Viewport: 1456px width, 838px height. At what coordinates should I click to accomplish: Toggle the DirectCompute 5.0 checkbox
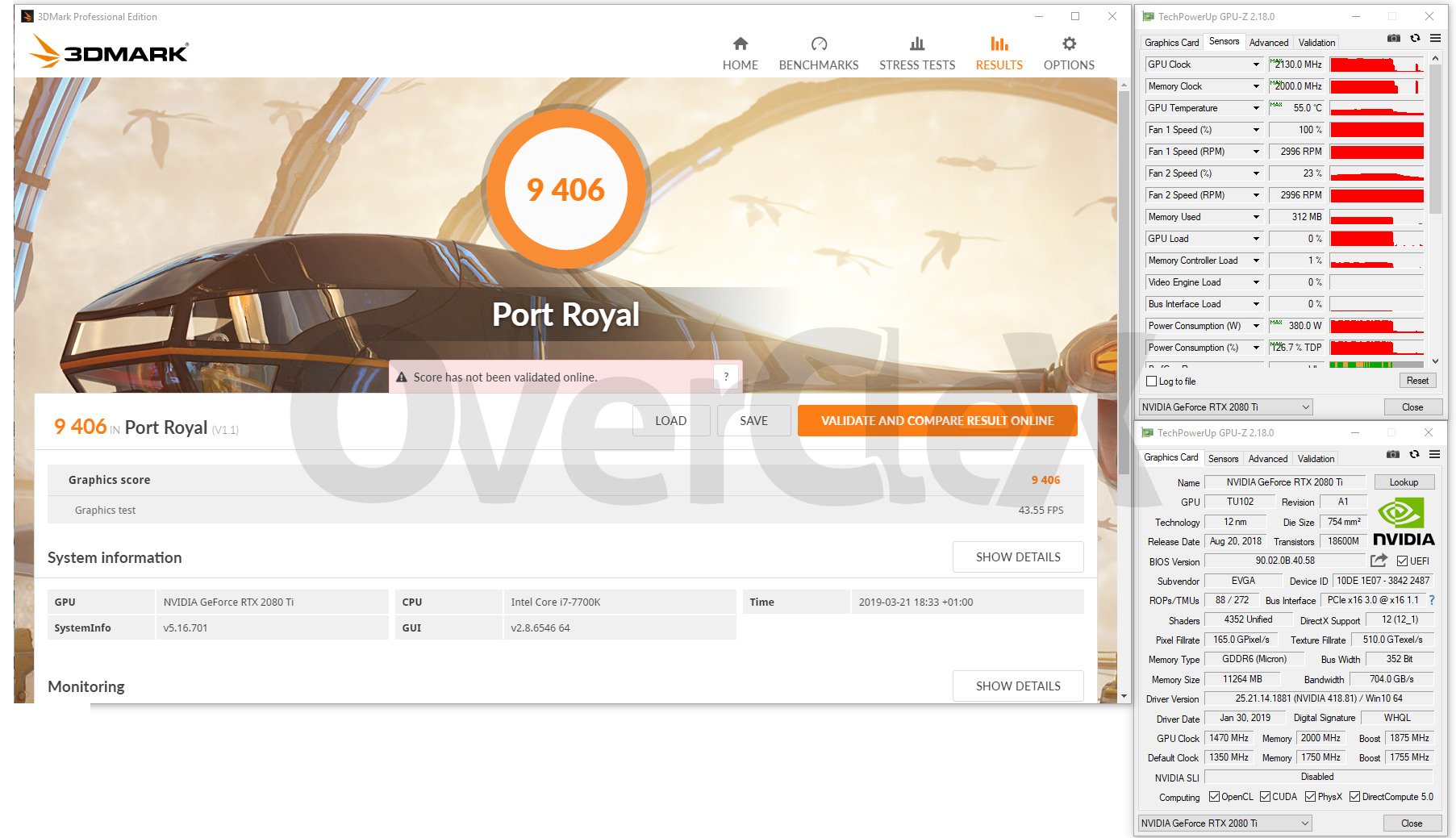[1354, 797]
